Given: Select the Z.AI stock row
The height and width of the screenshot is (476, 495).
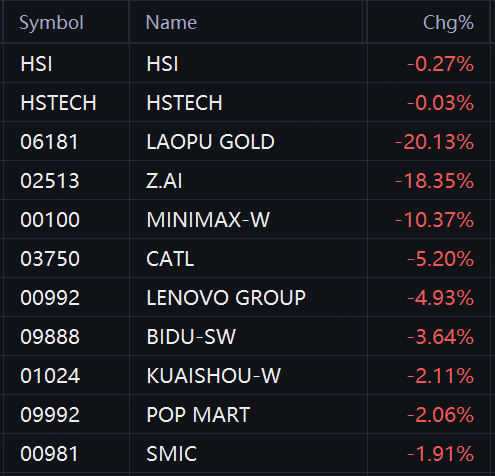Looking at the screenshot, I should click(x=247, y=181).
